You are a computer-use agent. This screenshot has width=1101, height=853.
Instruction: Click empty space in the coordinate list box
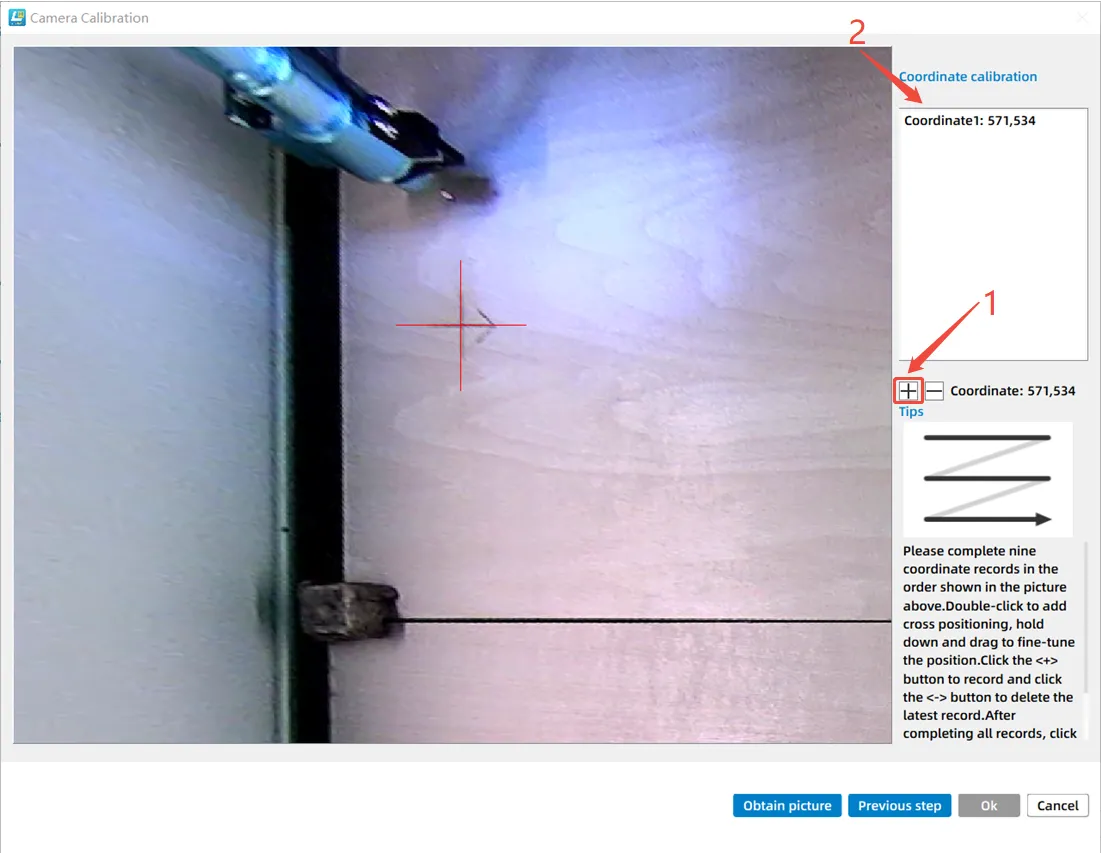[x=992, y=250]
